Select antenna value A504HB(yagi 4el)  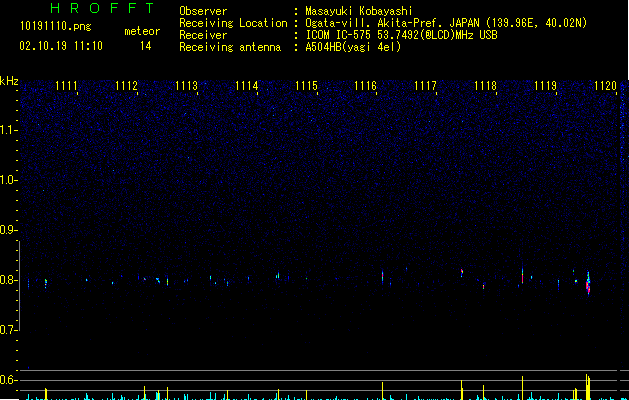click(353, 47)
